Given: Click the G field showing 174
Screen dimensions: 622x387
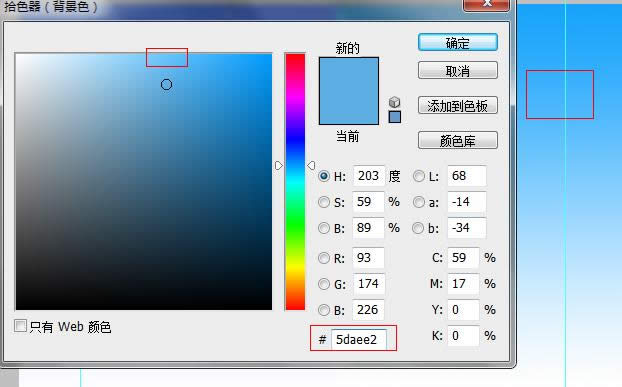Looking at the screenshot, I should 369,284.
